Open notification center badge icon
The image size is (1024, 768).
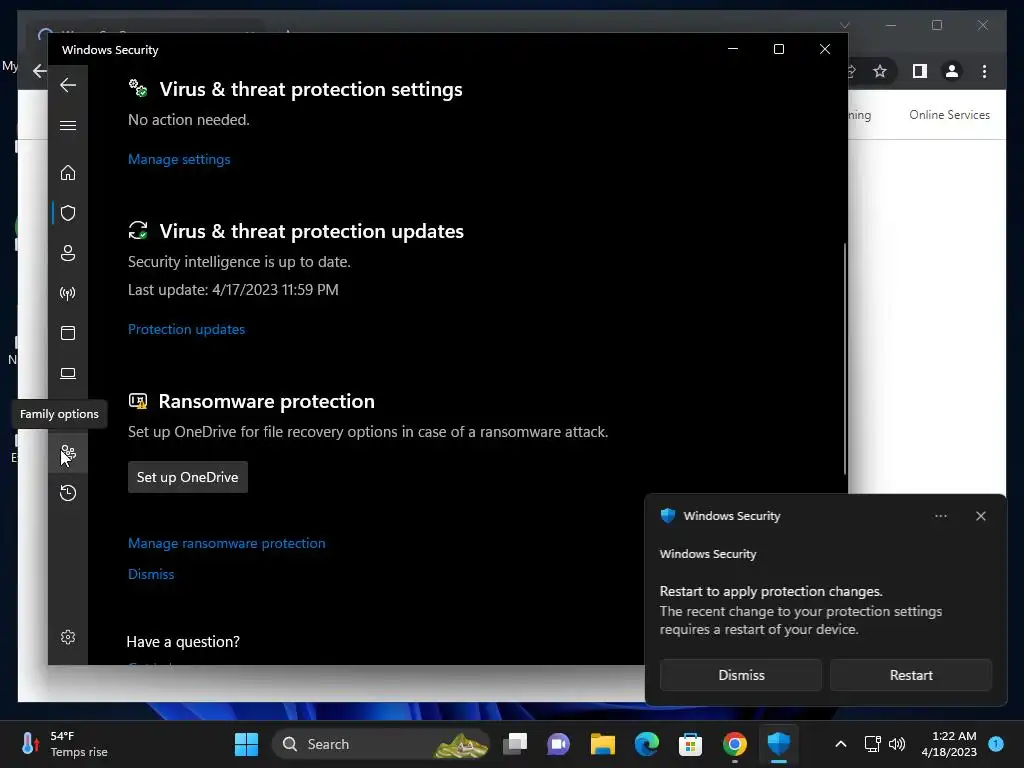coord(996,744)
